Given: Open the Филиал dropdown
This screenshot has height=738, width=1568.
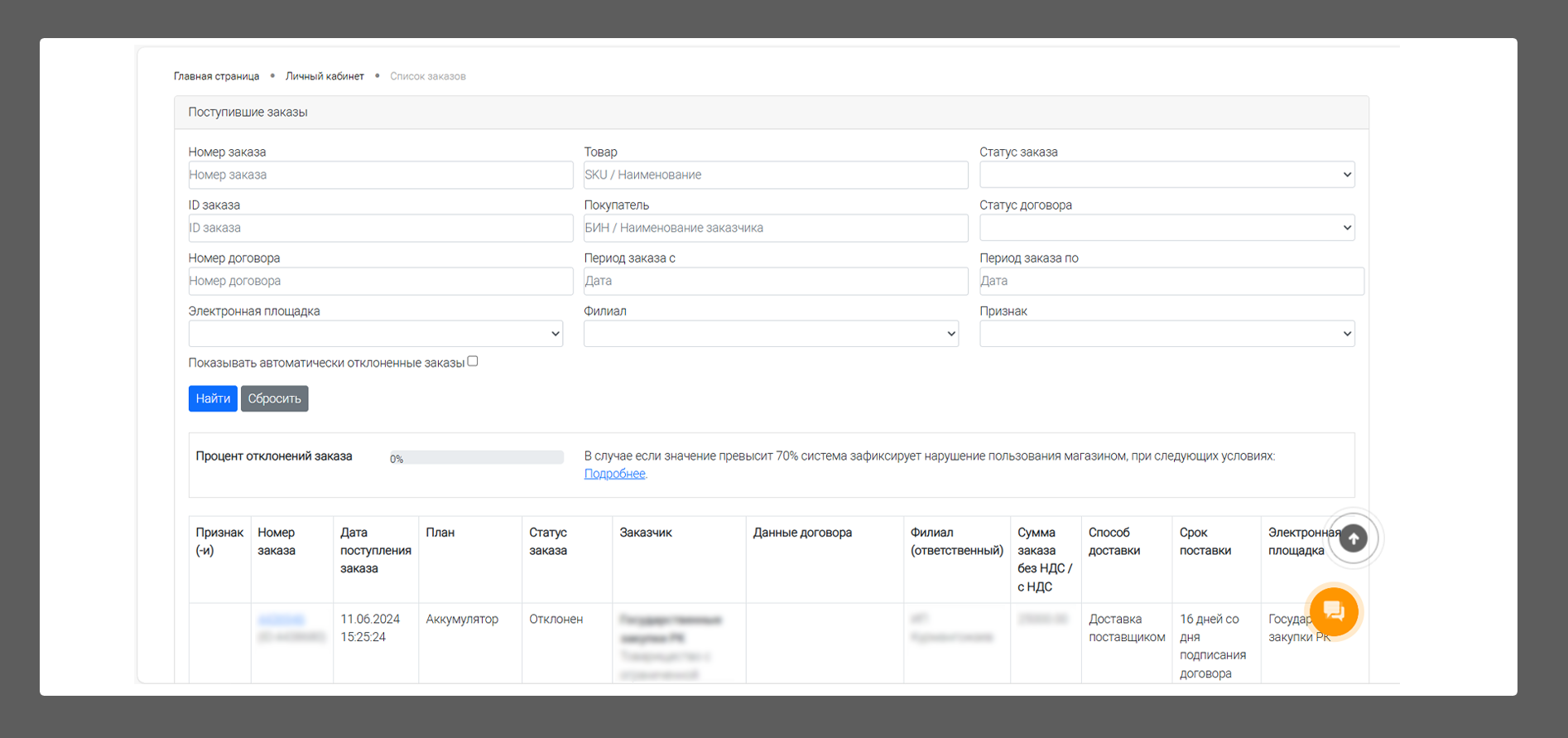Looking at the screenshot, I should tap(771, 334).
